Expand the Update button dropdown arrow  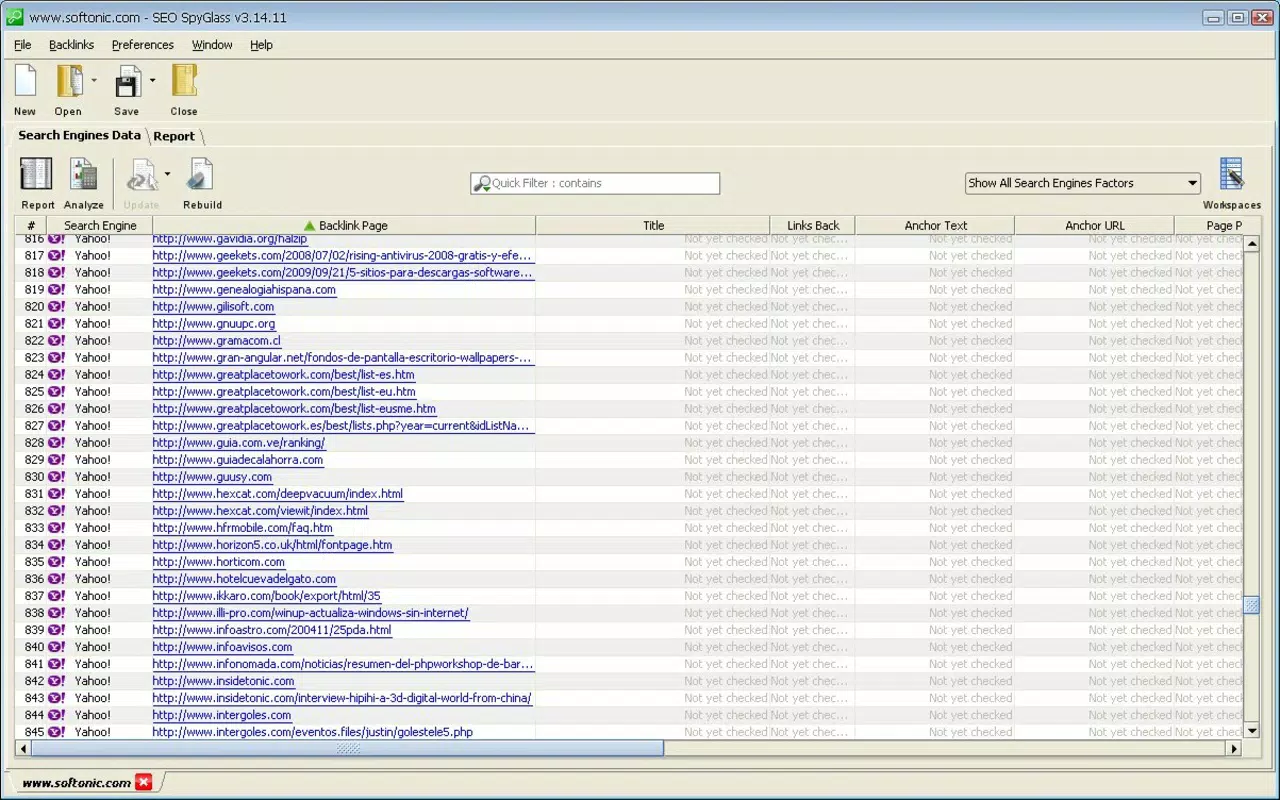[x=167, y=174]
